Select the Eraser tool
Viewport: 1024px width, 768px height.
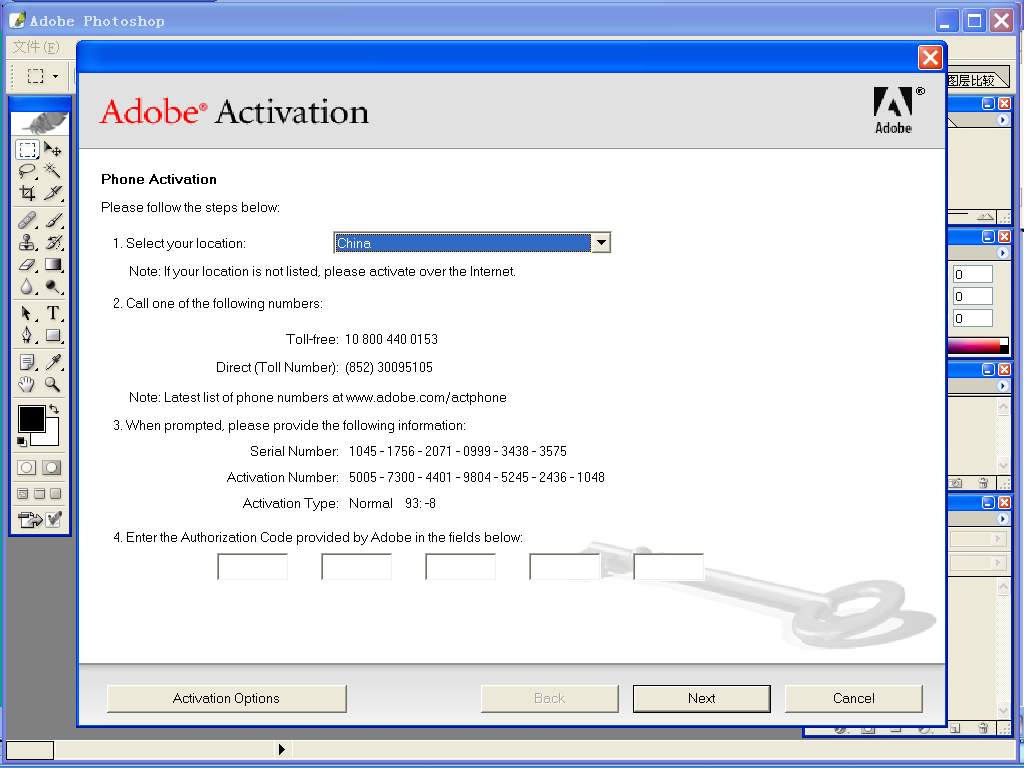(27, 264)
